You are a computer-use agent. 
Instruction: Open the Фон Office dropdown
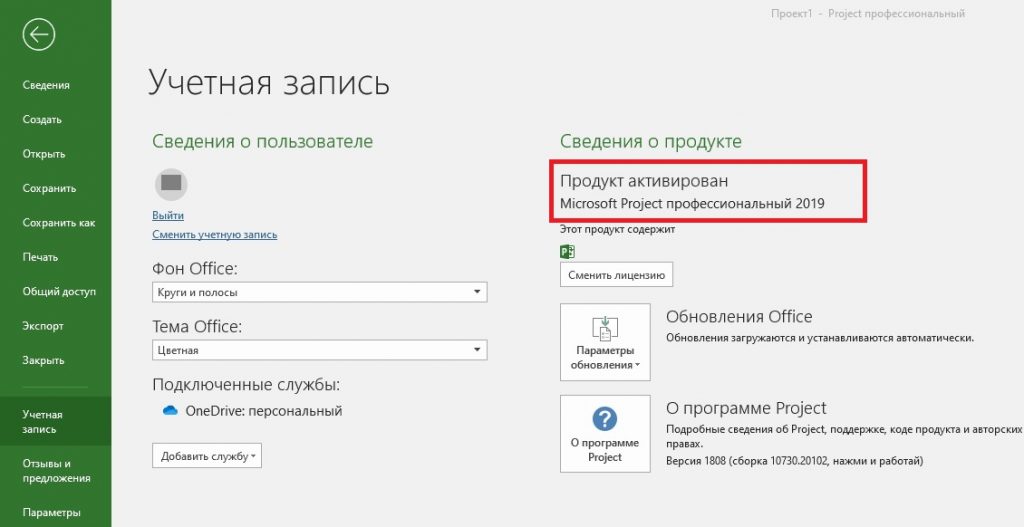319,292
